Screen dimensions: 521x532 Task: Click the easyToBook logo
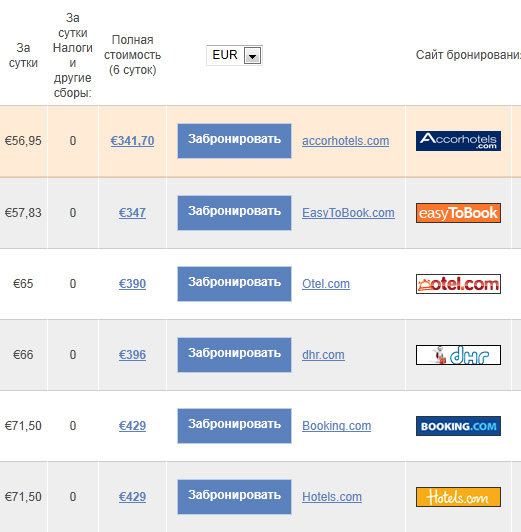pos(458,213)
